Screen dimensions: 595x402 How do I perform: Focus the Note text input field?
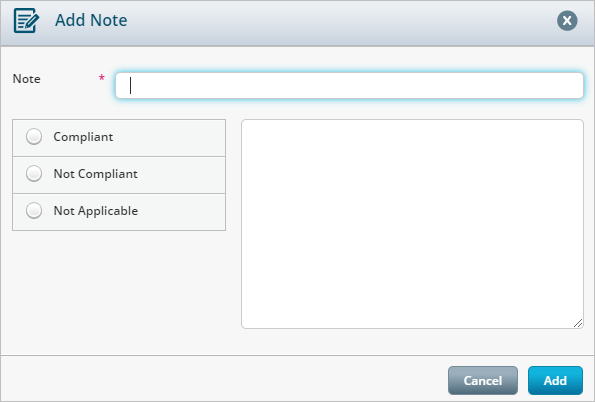[x=349, y=85]
